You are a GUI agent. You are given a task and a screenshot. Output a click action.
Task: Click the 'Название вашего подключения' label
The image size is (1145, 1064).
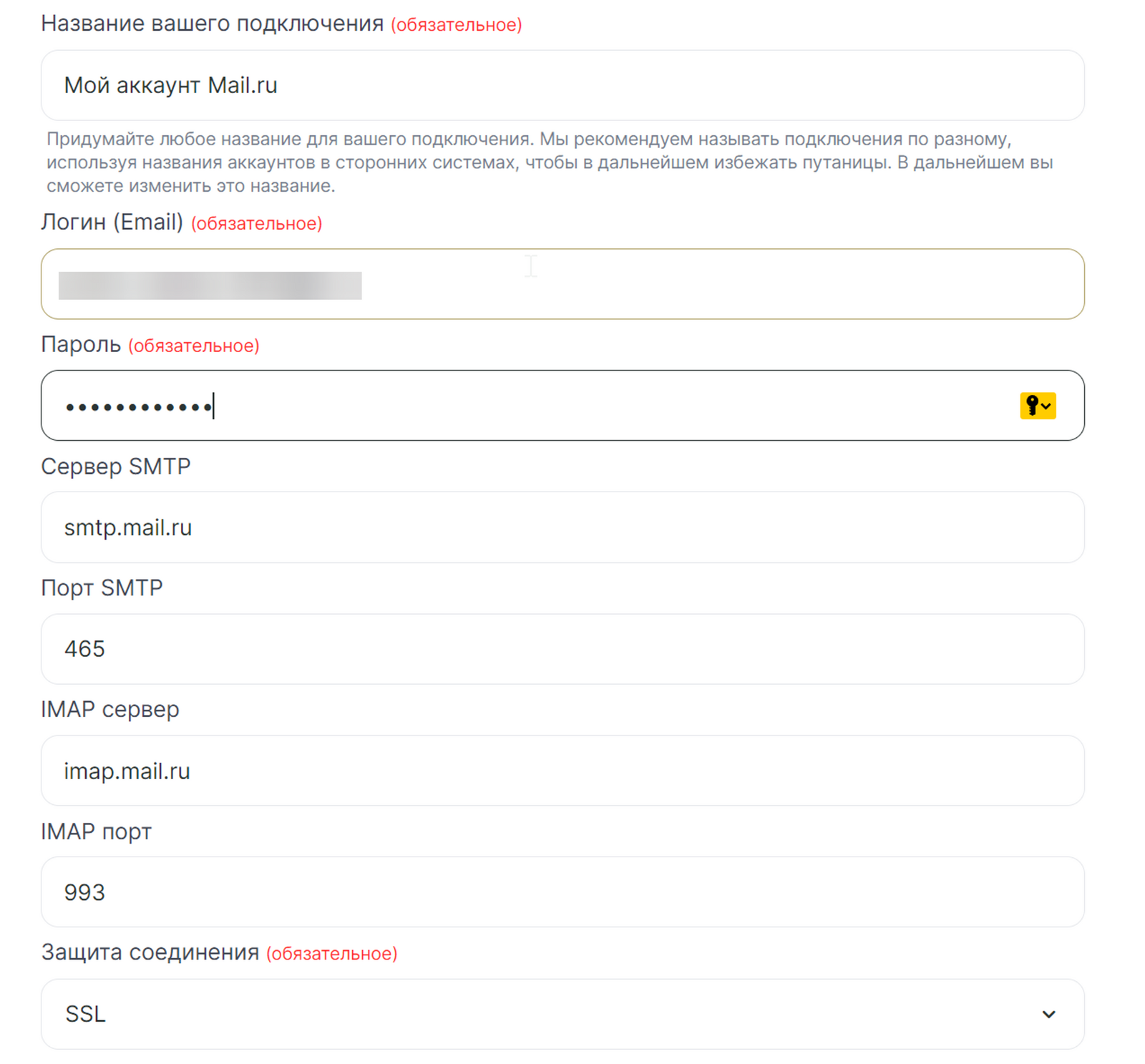[212, 24]
